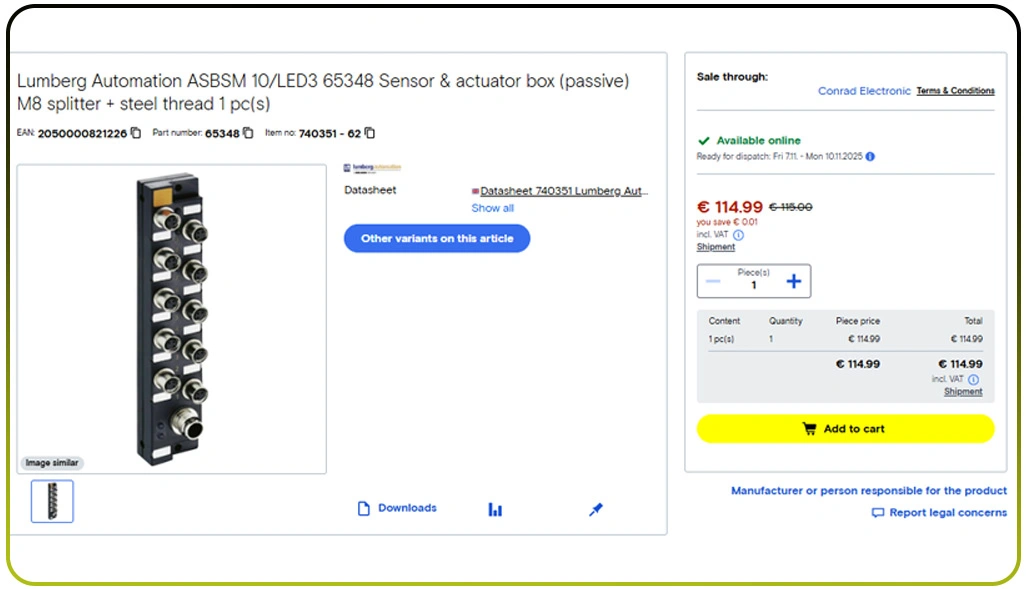Click the compare products bar chart icon
The height and width of the screenshot is (589, 1026).
495,509
